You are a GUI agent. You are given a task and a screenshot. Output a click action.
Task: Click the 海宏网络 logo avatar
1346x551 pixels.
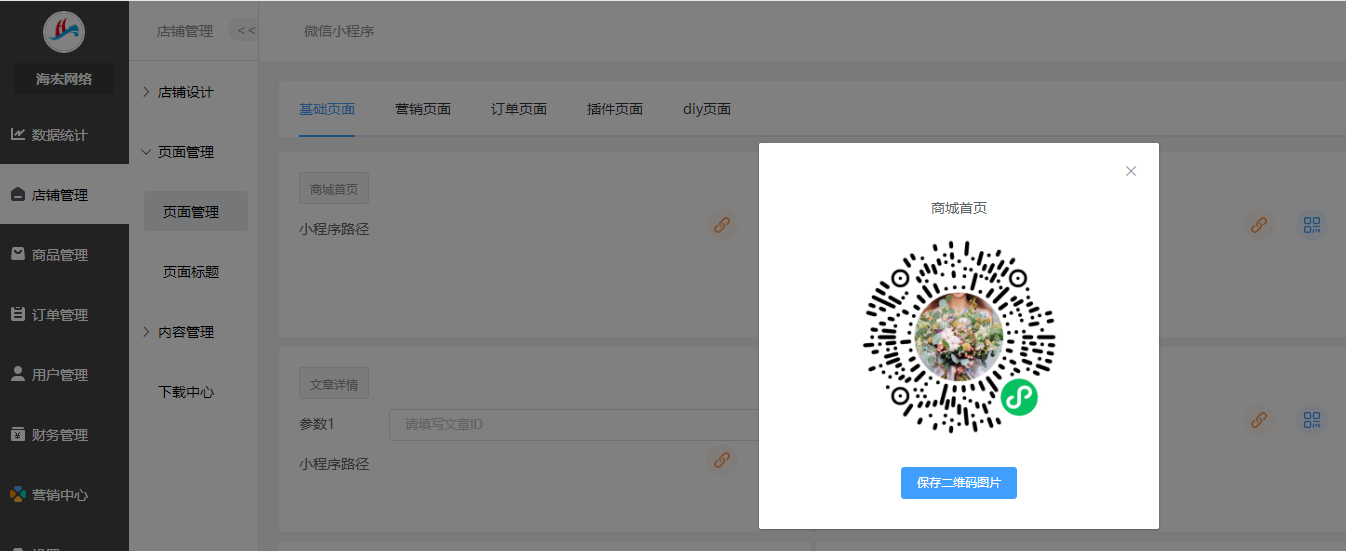point(64,31)
